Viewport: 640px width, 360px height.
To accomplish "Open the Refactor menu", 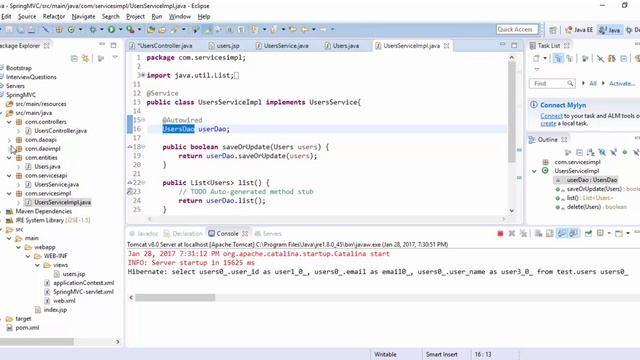I will pos(54,16).
